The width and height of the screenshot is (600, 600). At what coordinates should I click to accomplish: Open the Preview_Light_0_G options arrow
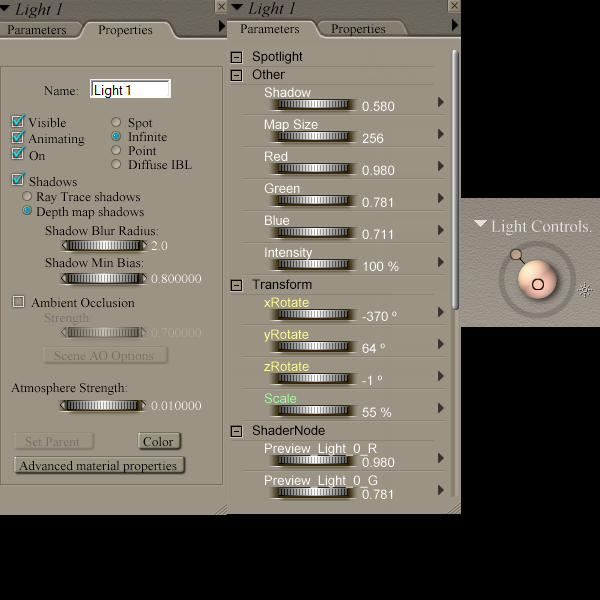pyautogui.click(x=441, y=490)
